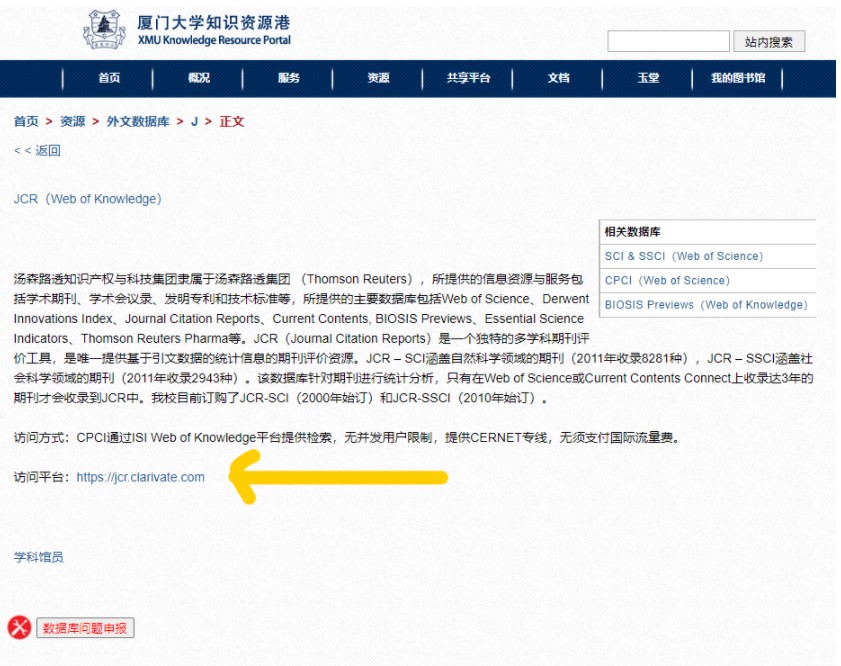The image size is (841, 666).
Task: Click the red wrench report icon
Action: point(19,627)
